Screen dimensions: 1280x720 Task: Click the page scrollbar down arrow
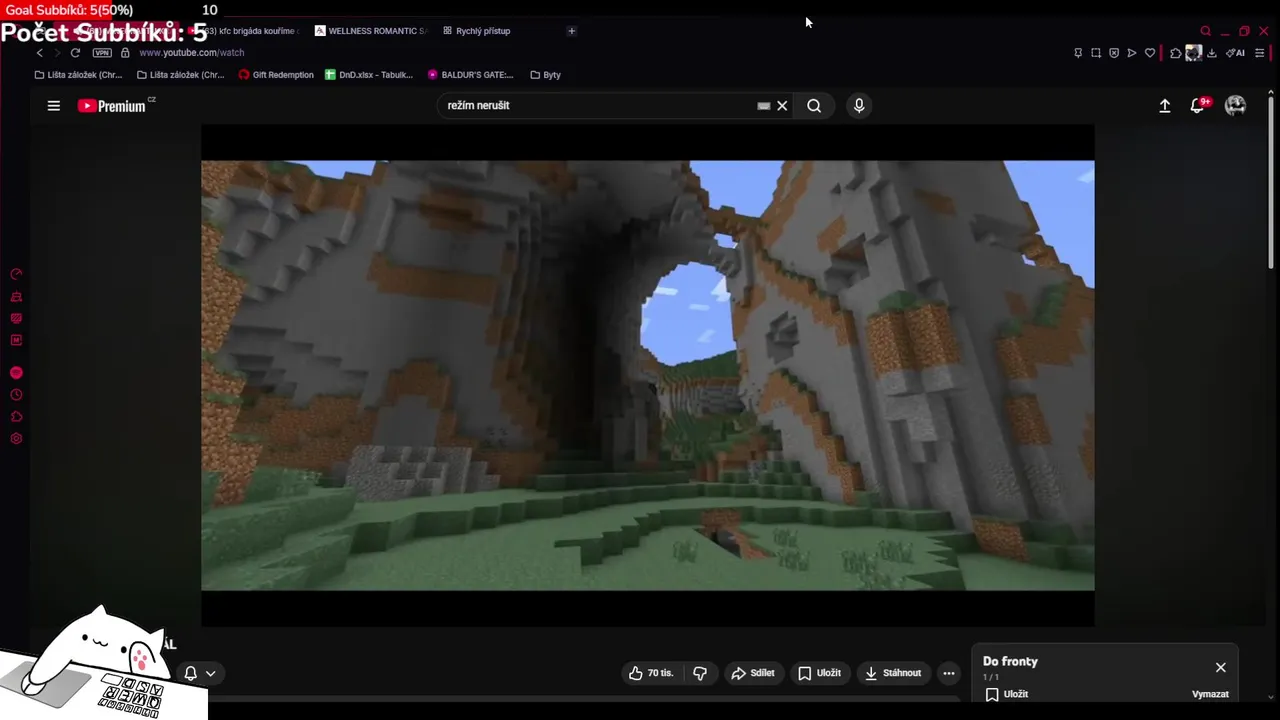tap(1271, 697)
